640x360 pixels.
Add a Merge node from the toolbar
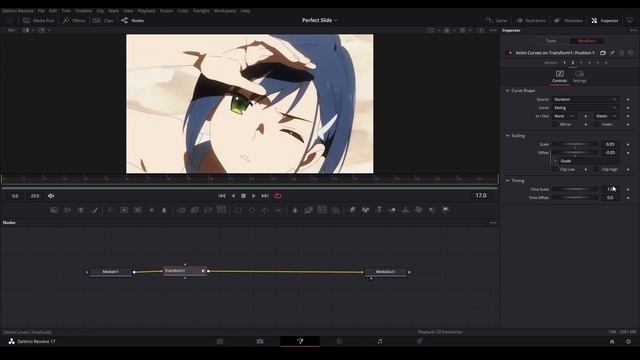[181, 210]
